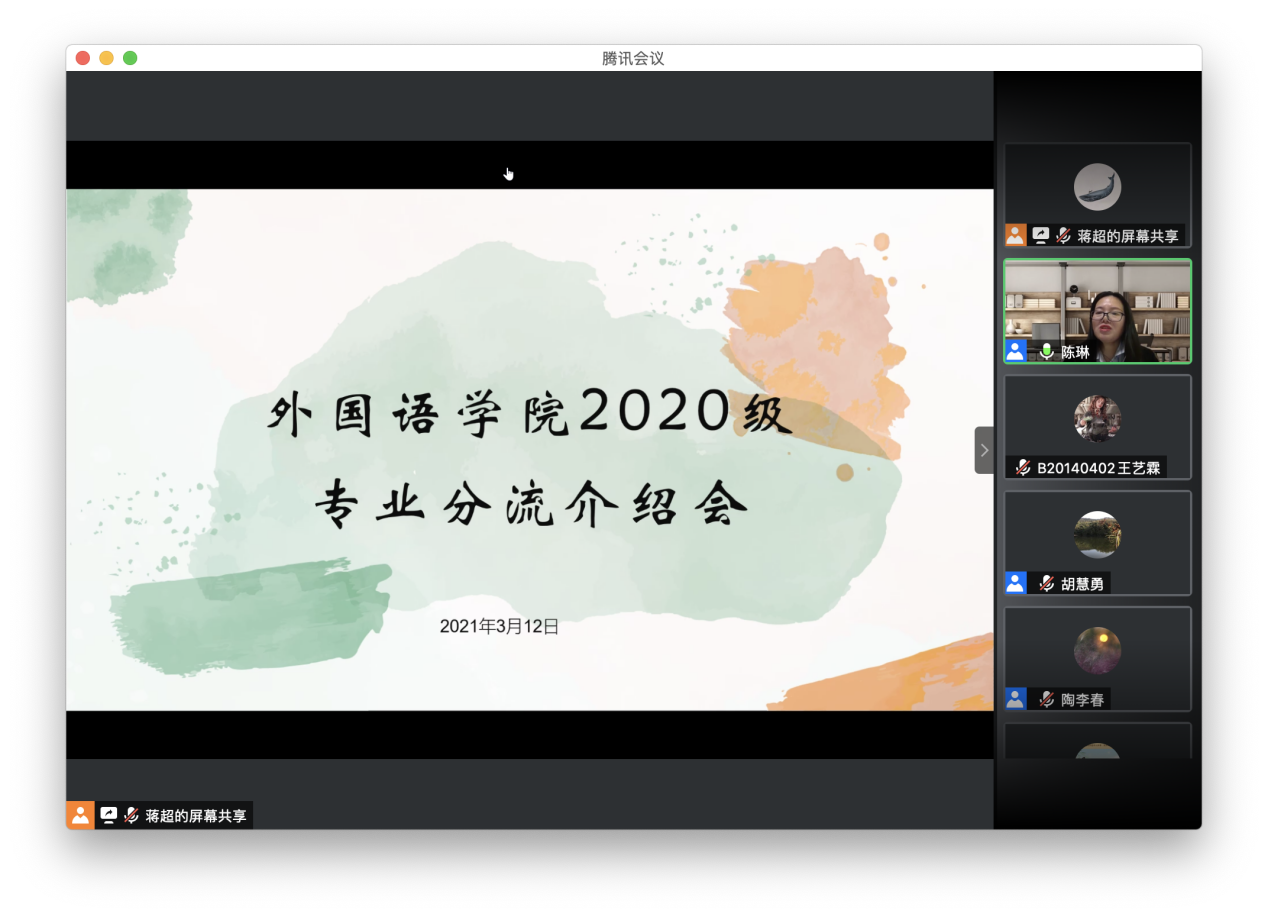Click muted mic icon next to 陶李春
The height and width of the screenshot is (917, 1268).
point(1046,699)
